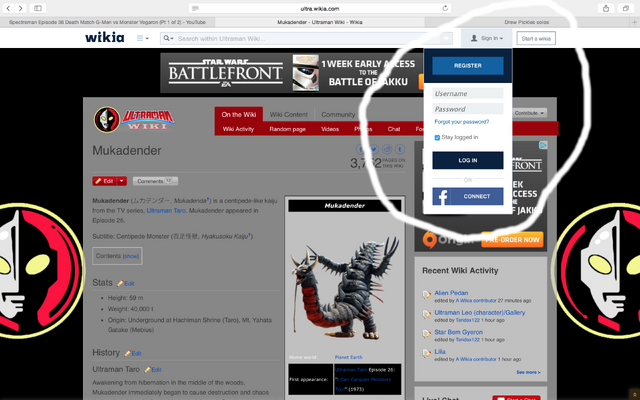
Task: Click the AdChoices icon on sidebar ad
Action: coord(543,145)
